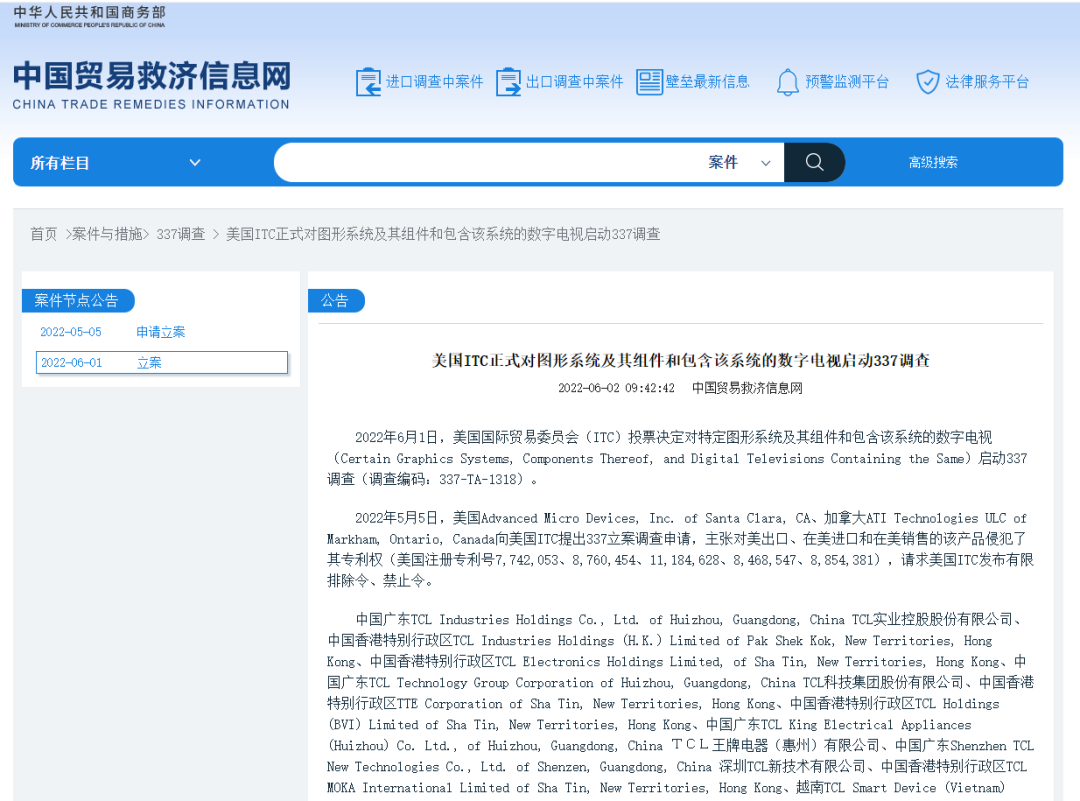Click into the search input field
Screen dimensions: 1080x801
click(x=489, y=163)
